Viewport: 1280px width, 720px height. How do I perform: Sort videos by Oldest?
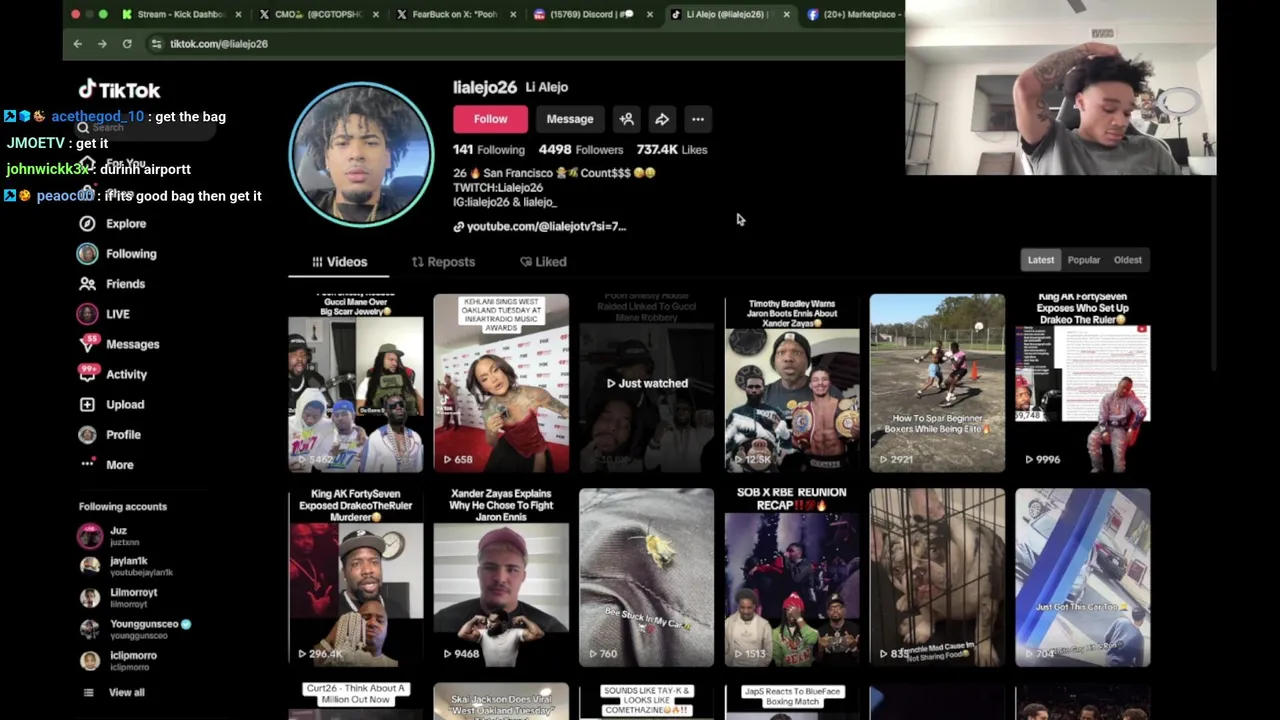pyautogui.click(x=1128, y=260)
